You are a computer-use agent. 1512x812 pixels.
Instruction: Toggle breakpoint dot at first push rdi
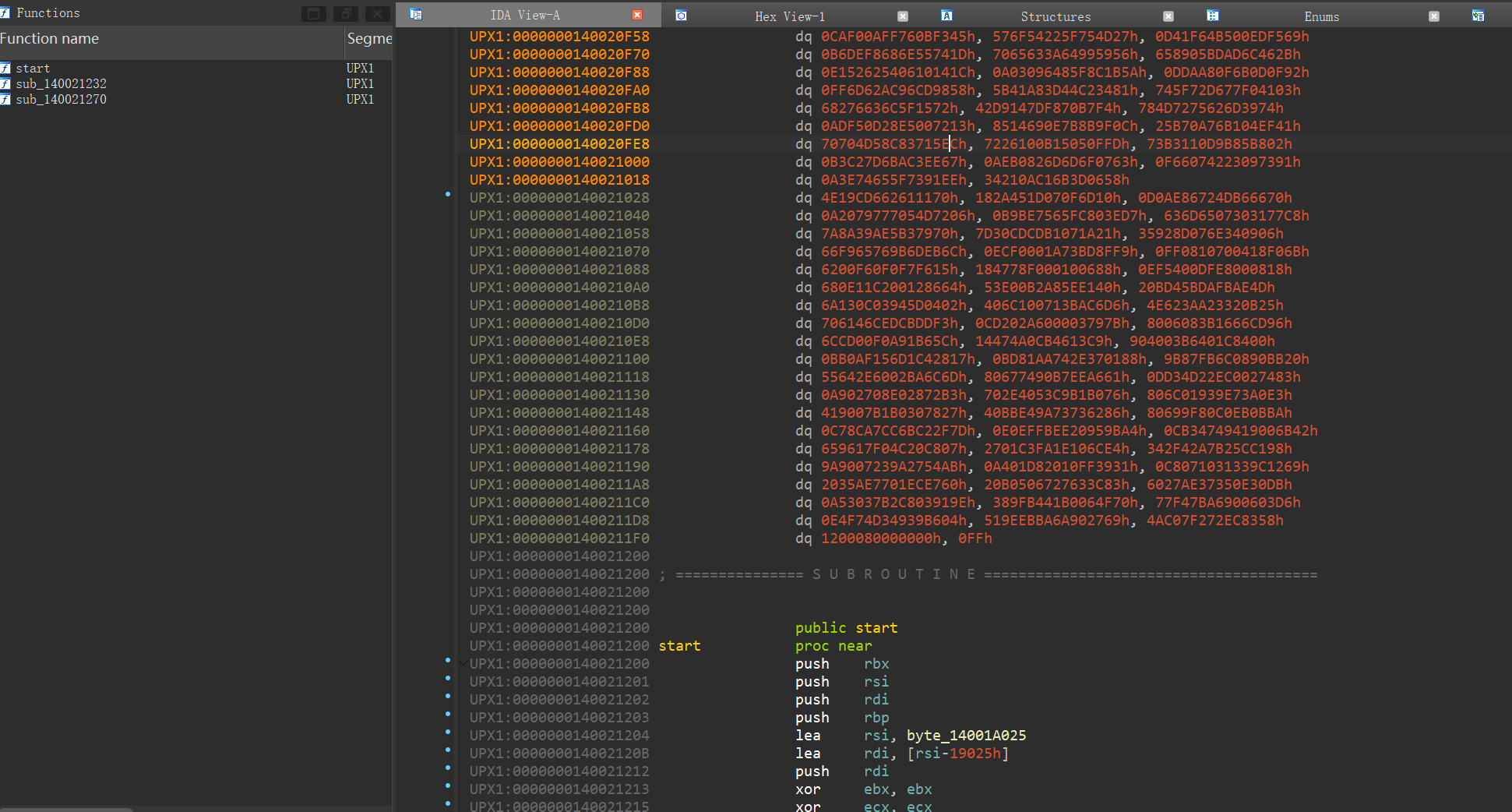(448, 696)
